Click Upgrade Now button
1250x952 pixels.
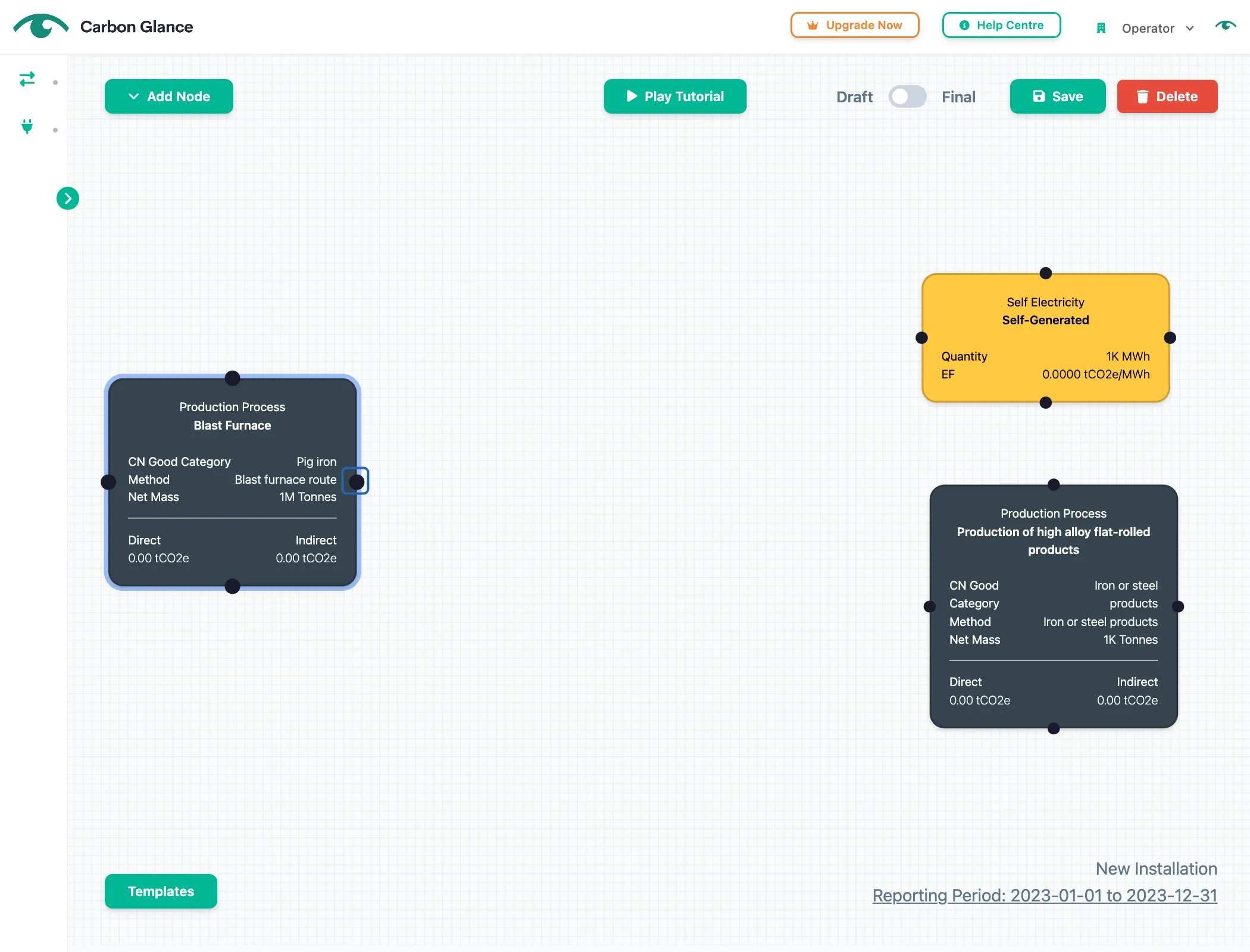[x=855, y=25]
